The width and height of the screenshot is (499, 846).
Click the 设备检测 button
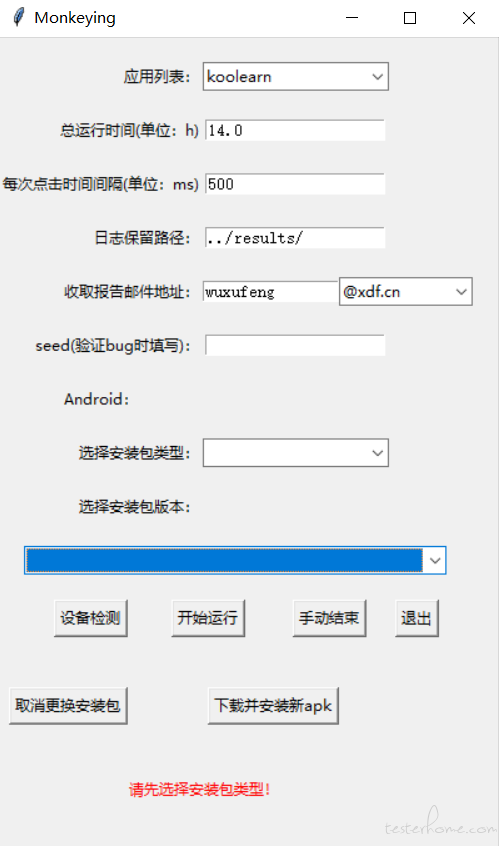(x=91, y=618)
